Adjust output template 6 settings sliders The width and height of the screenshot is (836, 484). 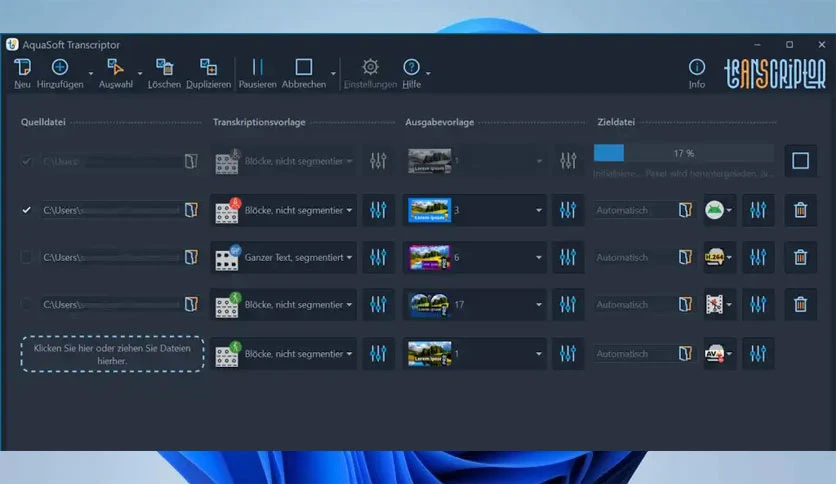coord(568,257)
